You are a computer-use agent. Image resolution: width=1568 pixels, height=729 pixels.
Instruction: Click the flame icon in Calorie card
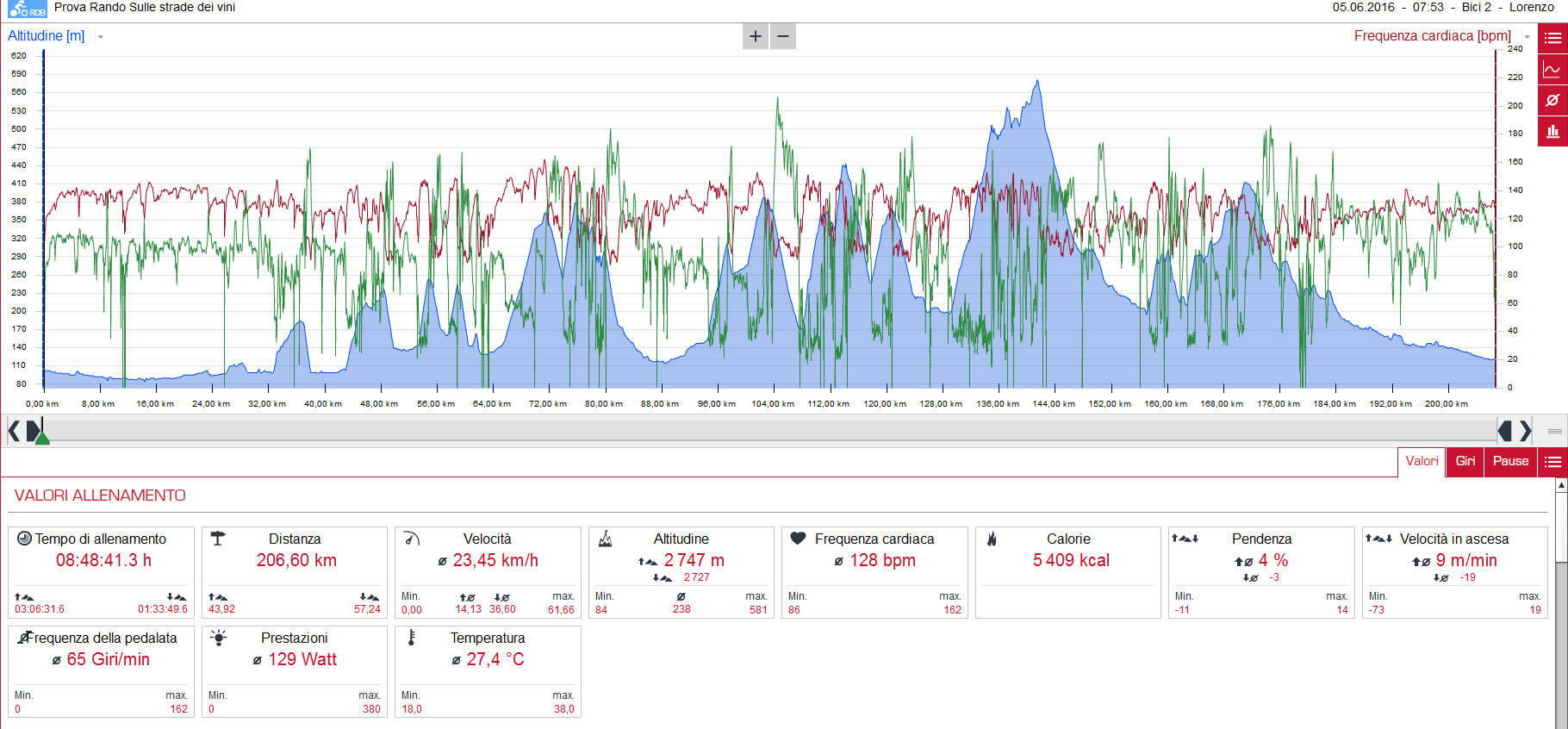[x=992, y=539]
